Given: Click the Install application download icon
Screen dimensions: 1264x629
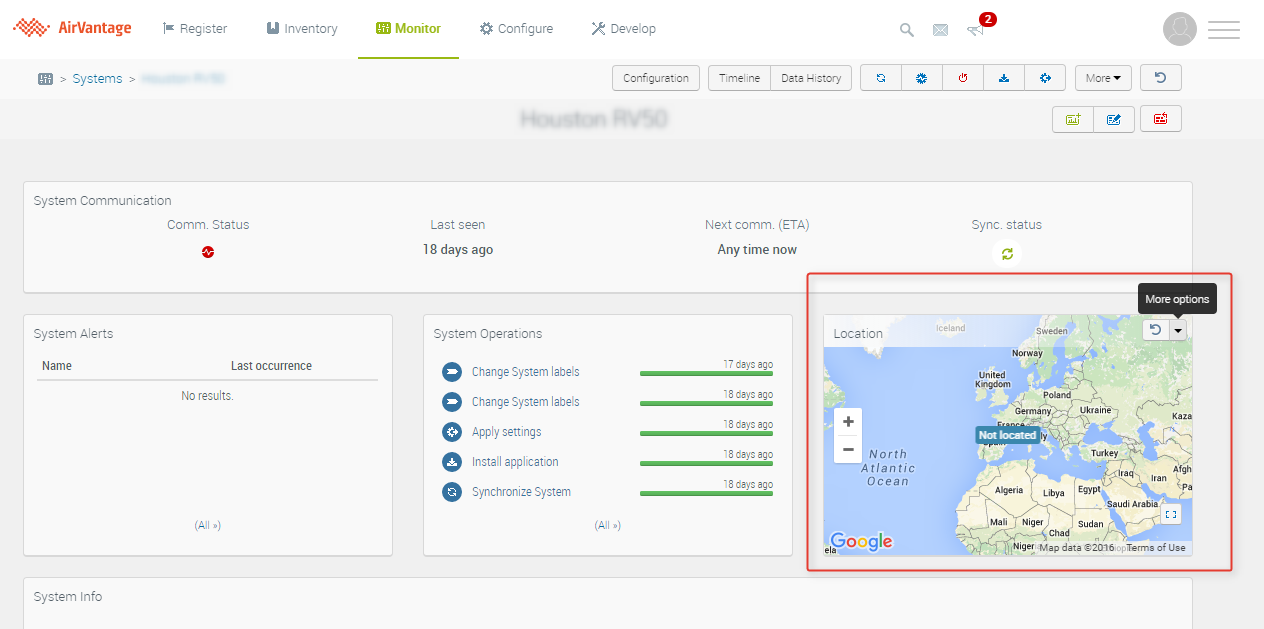Looking at the screenshot, I should 1004,78.
